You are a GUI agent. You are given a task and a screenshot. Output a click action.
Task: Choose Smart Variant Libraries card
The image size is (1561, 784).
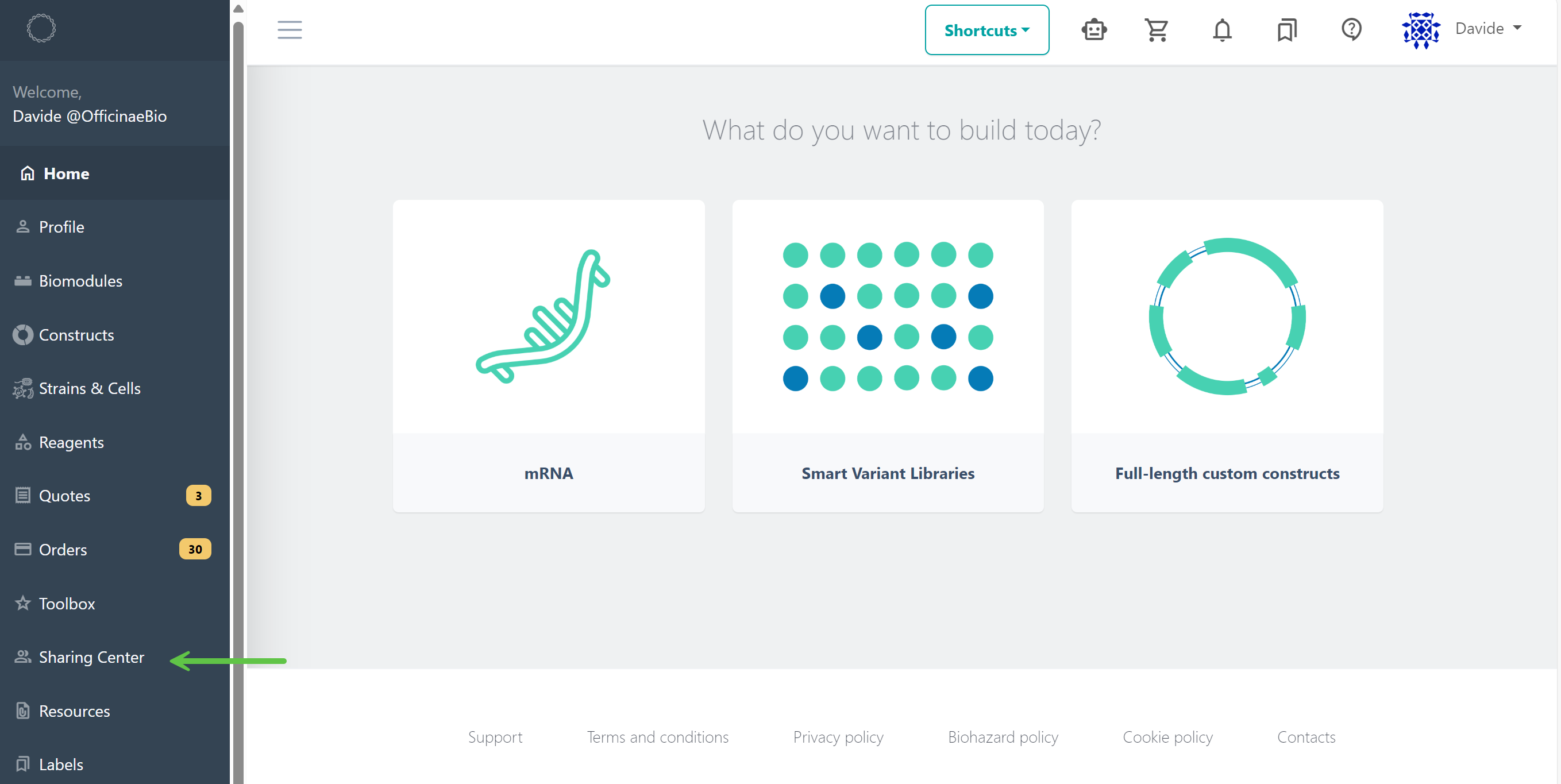tap(888, 356)
